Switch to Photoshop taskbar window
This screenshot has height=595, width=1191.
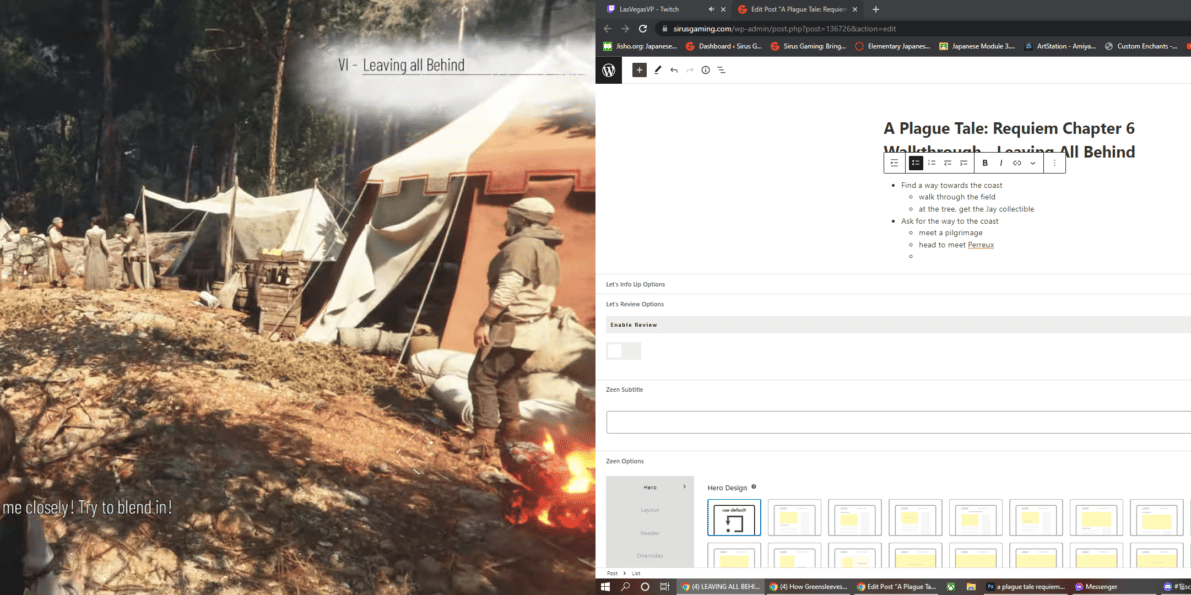pyautogui.click(x=1025, y=587)
